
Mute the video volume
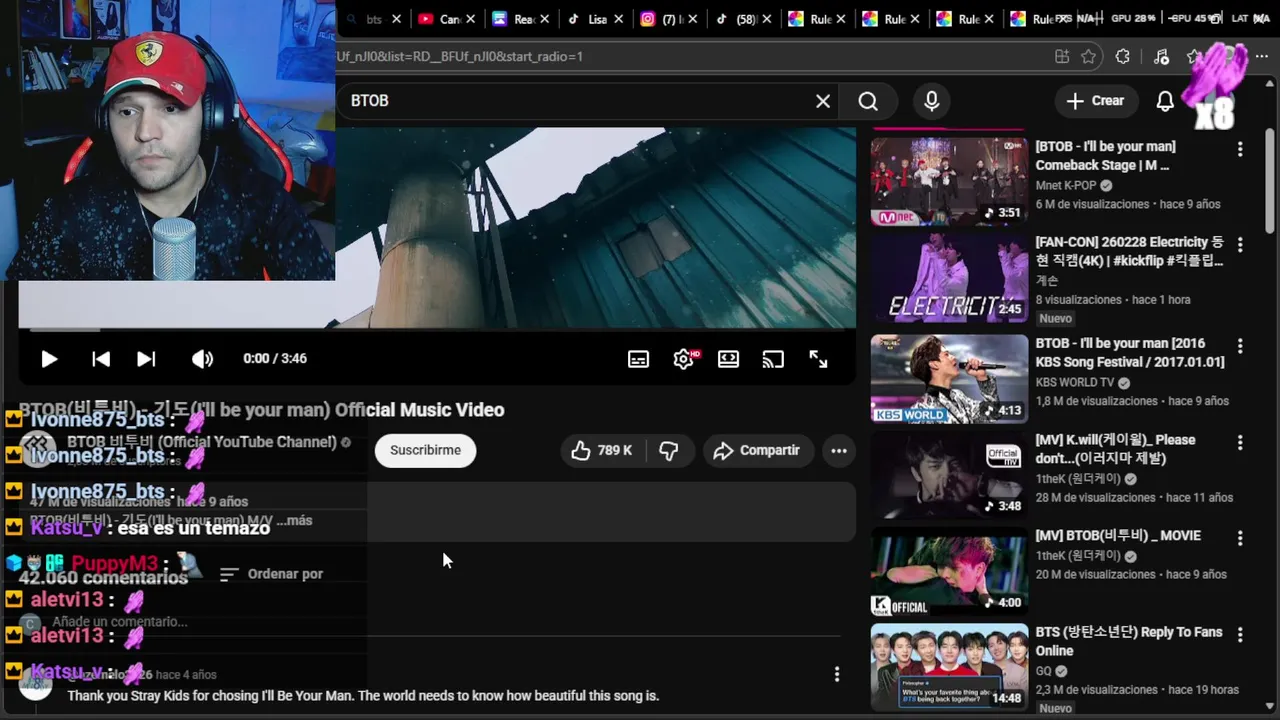[x=202, y=359]
